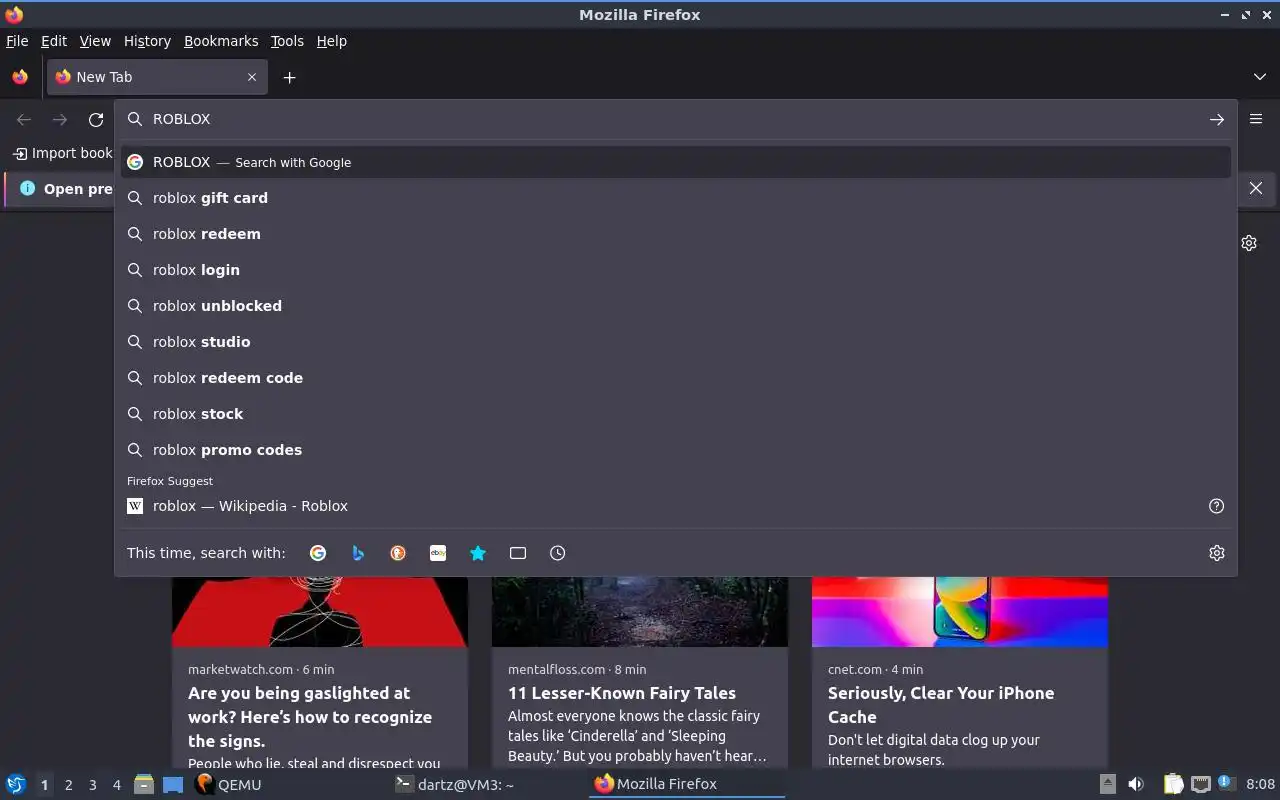Choose roblox stock suggestion
This screenshot has width=1280, height=800.
click(x=675, y=414)
